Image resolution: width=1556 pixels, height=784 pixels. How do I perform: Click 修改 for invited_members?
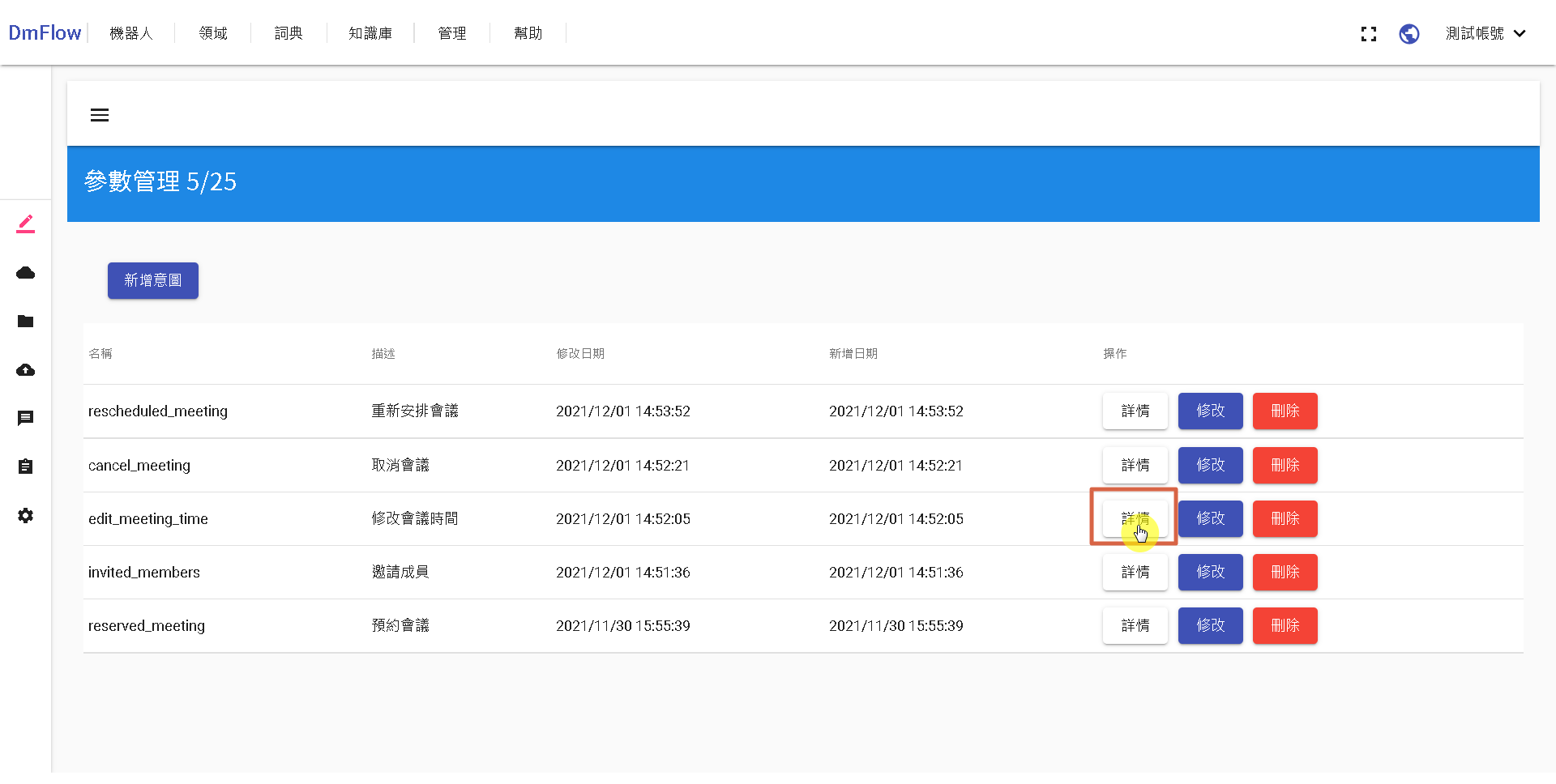1211,573
